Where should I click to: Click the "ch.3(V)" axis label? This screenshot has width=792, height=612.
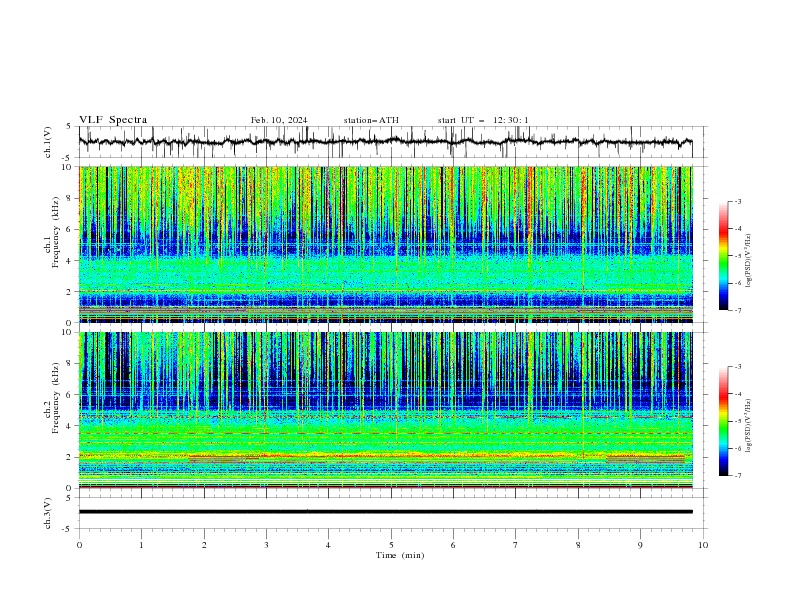click(48, 513)
